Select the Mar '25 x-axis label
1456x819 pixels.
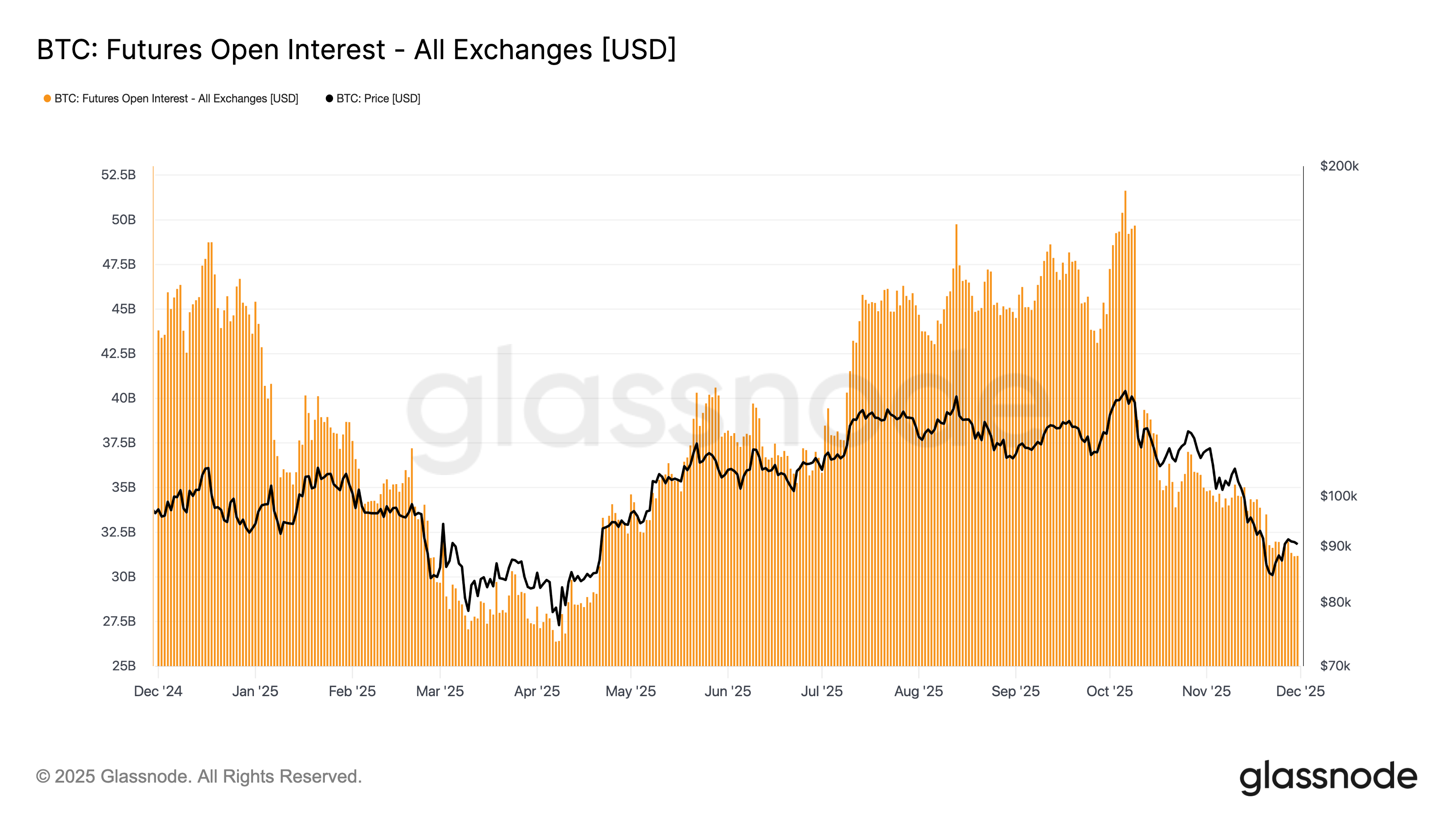point(440,691)
